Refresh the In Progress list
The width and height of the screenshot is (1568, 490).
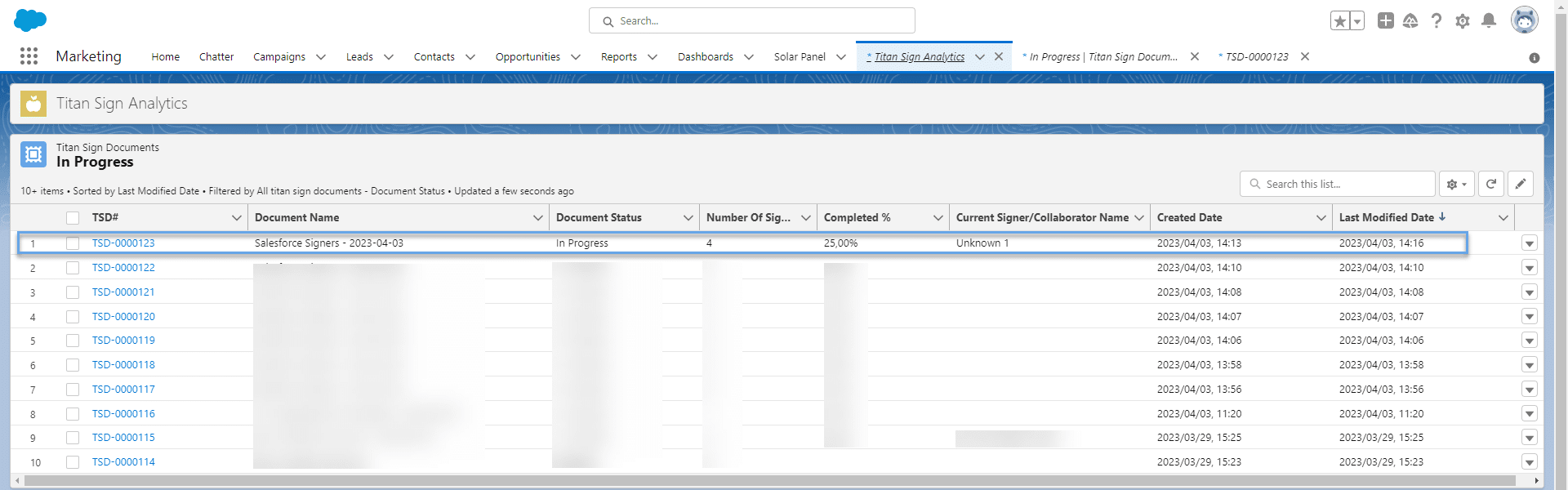point(1490,184)
